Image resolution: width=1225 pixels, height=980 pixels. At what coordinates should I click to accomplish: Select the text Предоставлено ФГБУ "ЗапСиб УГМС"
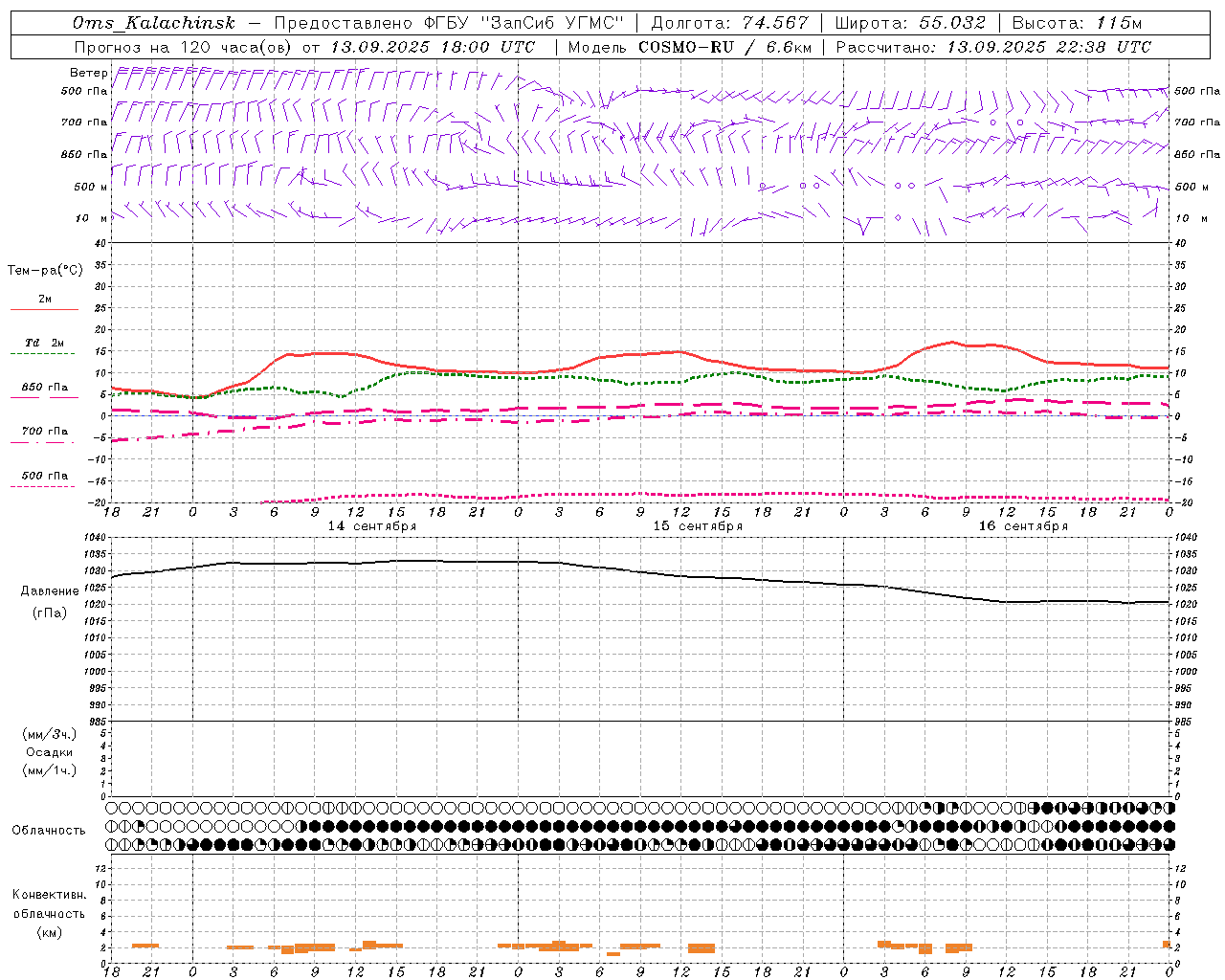pos(449,23)
